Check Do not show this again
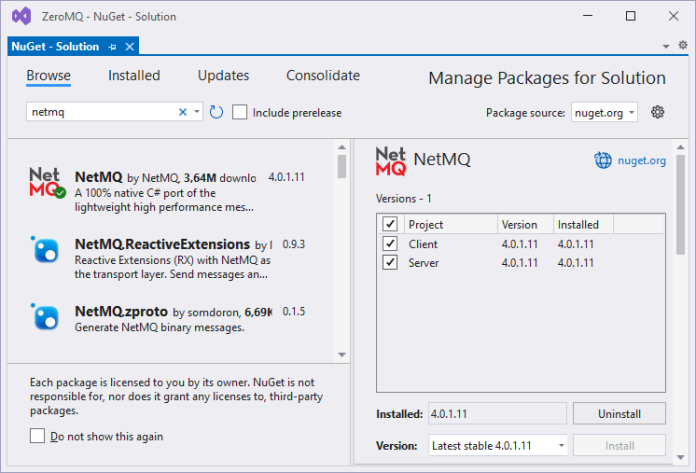Viewport: 696px width, 473px height. (37, 436)
